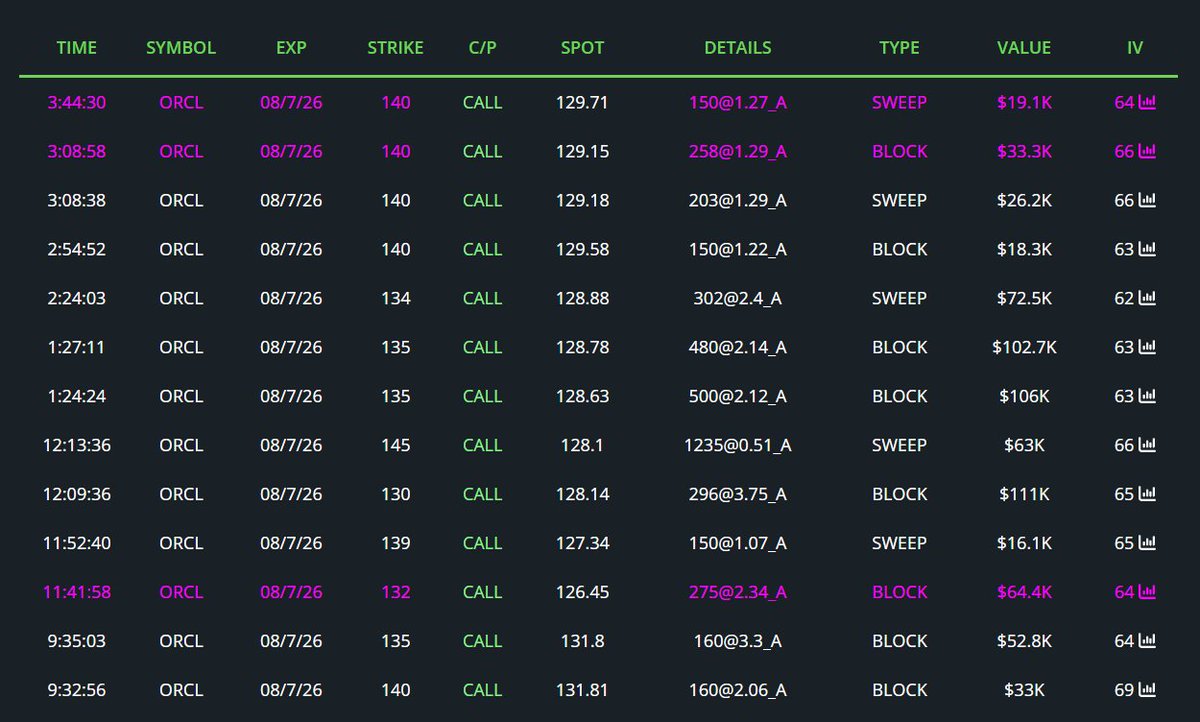Select spot price 126.45

(x=582, y=592)
